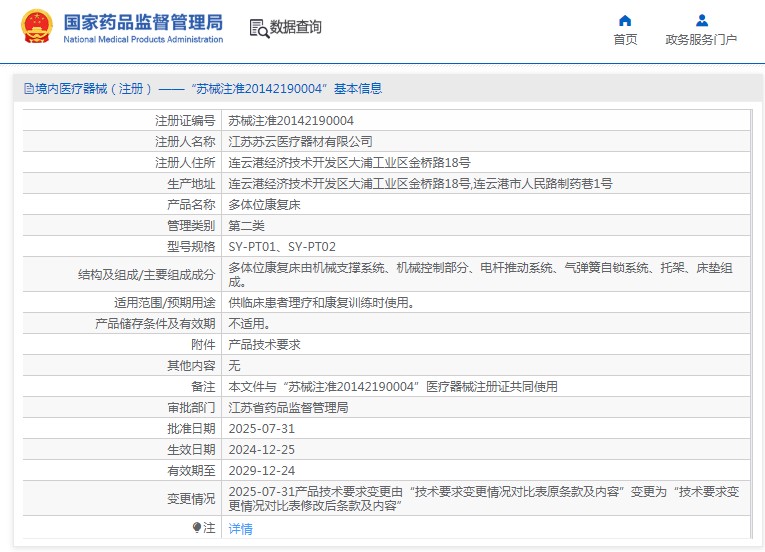Open the 数据查询 search icon
This screenshot has height=552, width=765.
(259, 28)
